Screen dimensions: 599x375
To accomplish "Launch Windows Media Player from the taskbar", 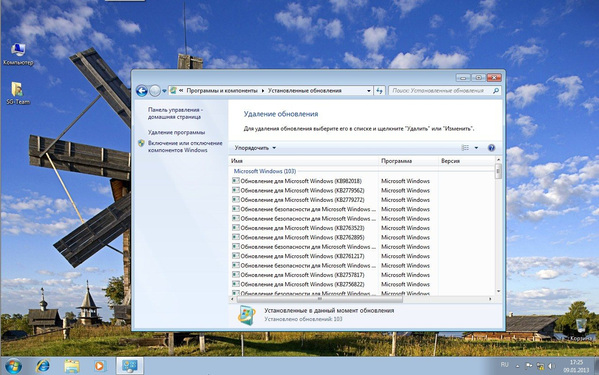I will tap(99, 366).
